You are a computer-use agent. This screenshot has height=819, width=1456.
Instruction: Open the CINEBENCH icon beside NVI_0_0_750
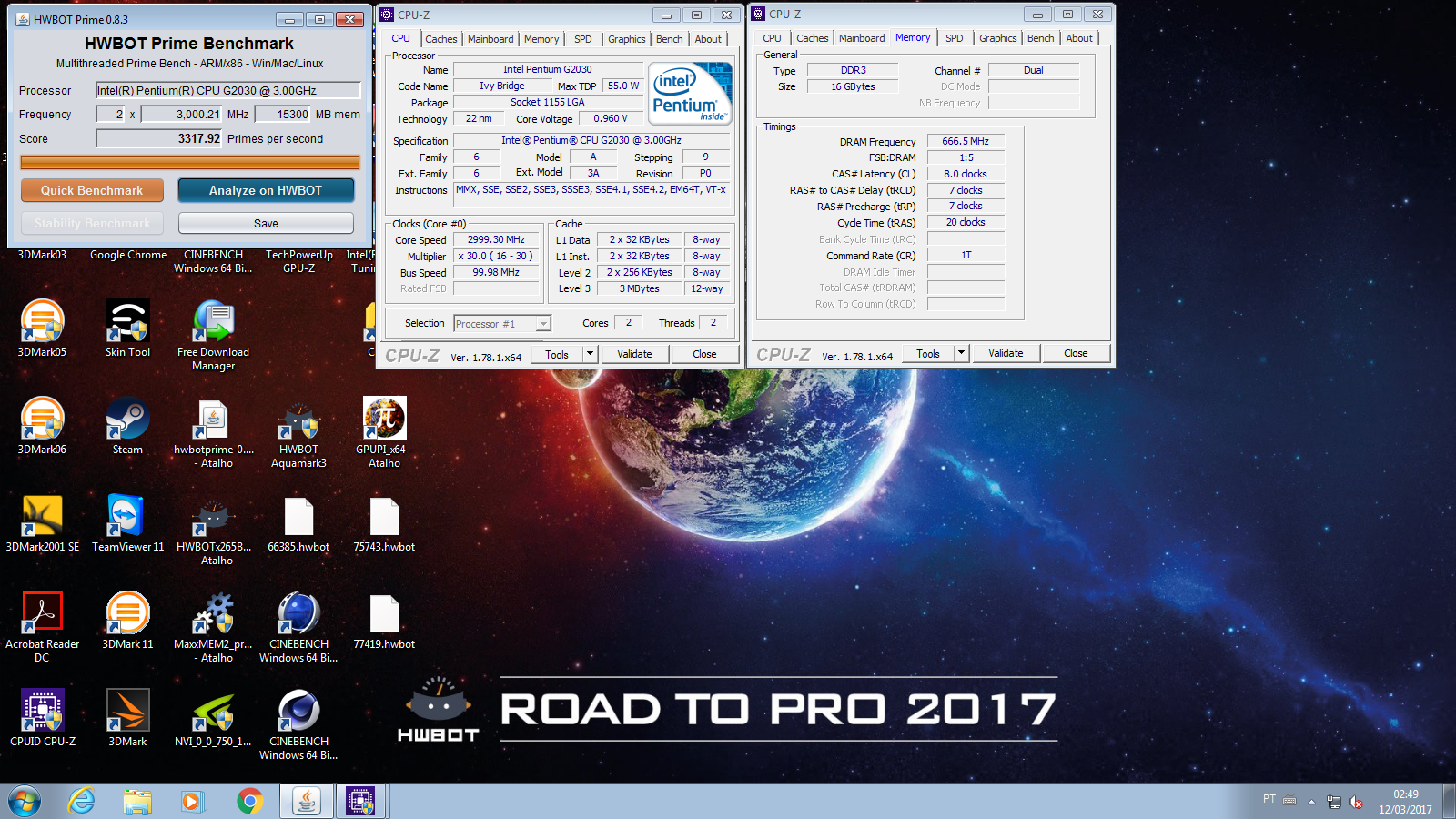(298, 723)
